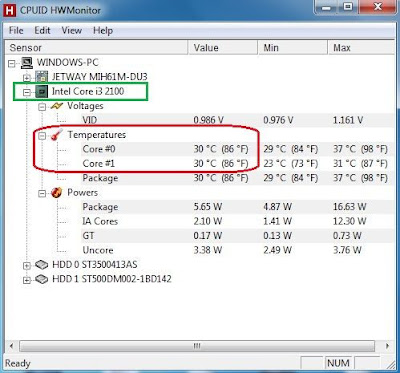
Task: Select the GT power row label
Action: click(88, 236)
